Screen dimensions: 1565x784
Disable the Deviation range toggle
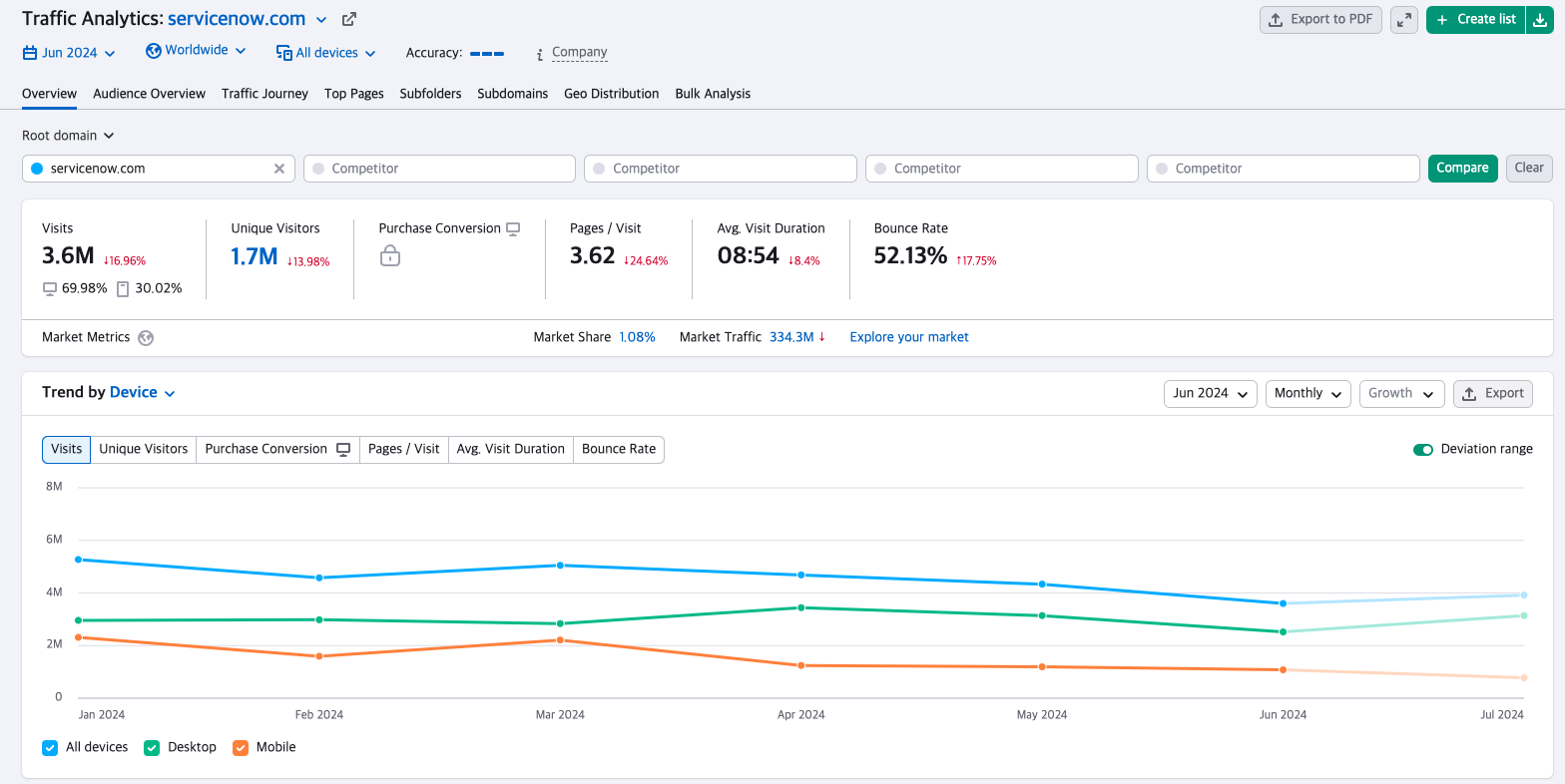click(x=1423, y=450)
